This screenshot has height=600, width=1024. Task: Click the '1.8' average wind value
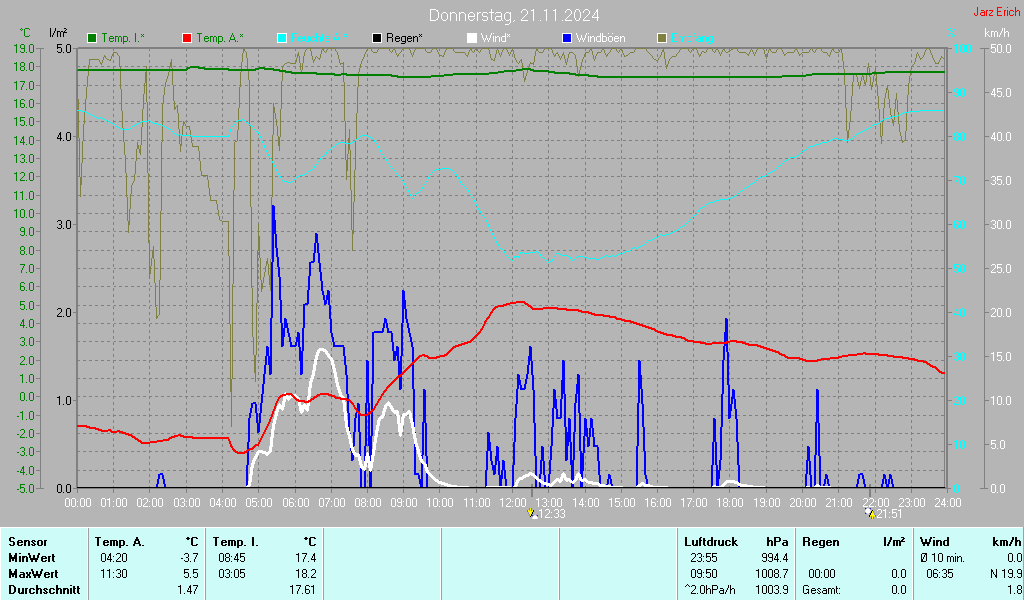click(1014, 590)
